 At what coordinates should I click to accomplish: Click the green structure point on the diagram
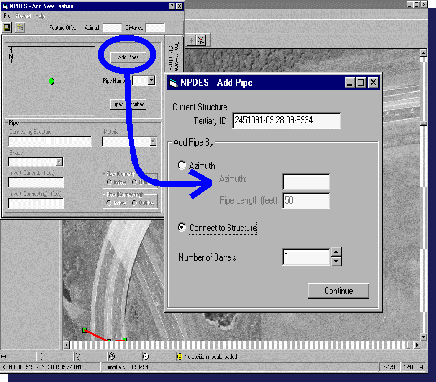tap(51, 81)
